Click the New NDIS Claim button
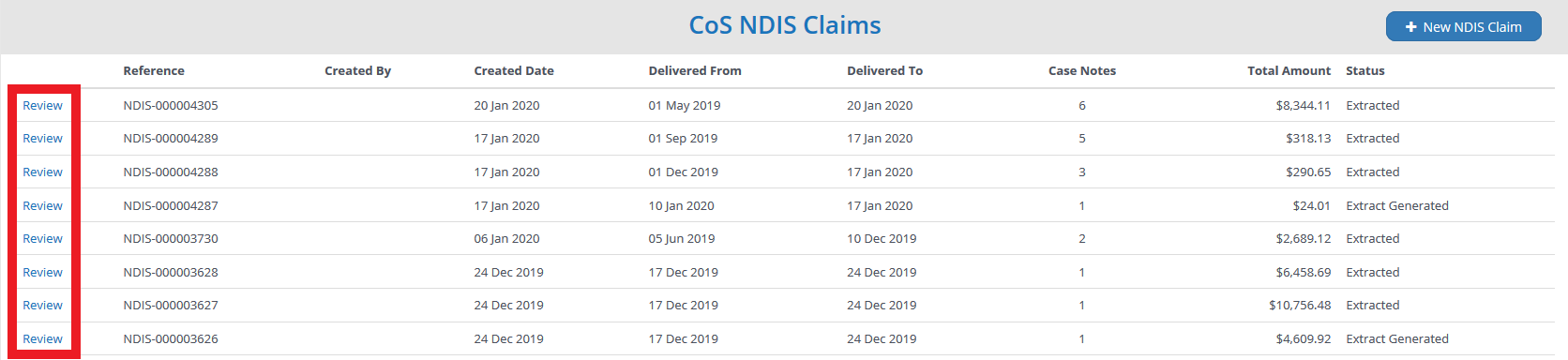 point(1463,26)
